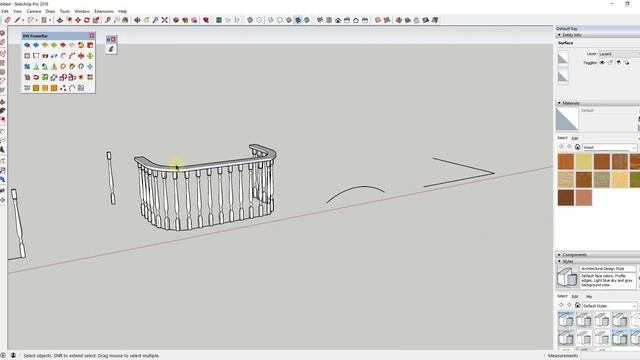Toggle Receive Shadows for entity

coord(627,62)
